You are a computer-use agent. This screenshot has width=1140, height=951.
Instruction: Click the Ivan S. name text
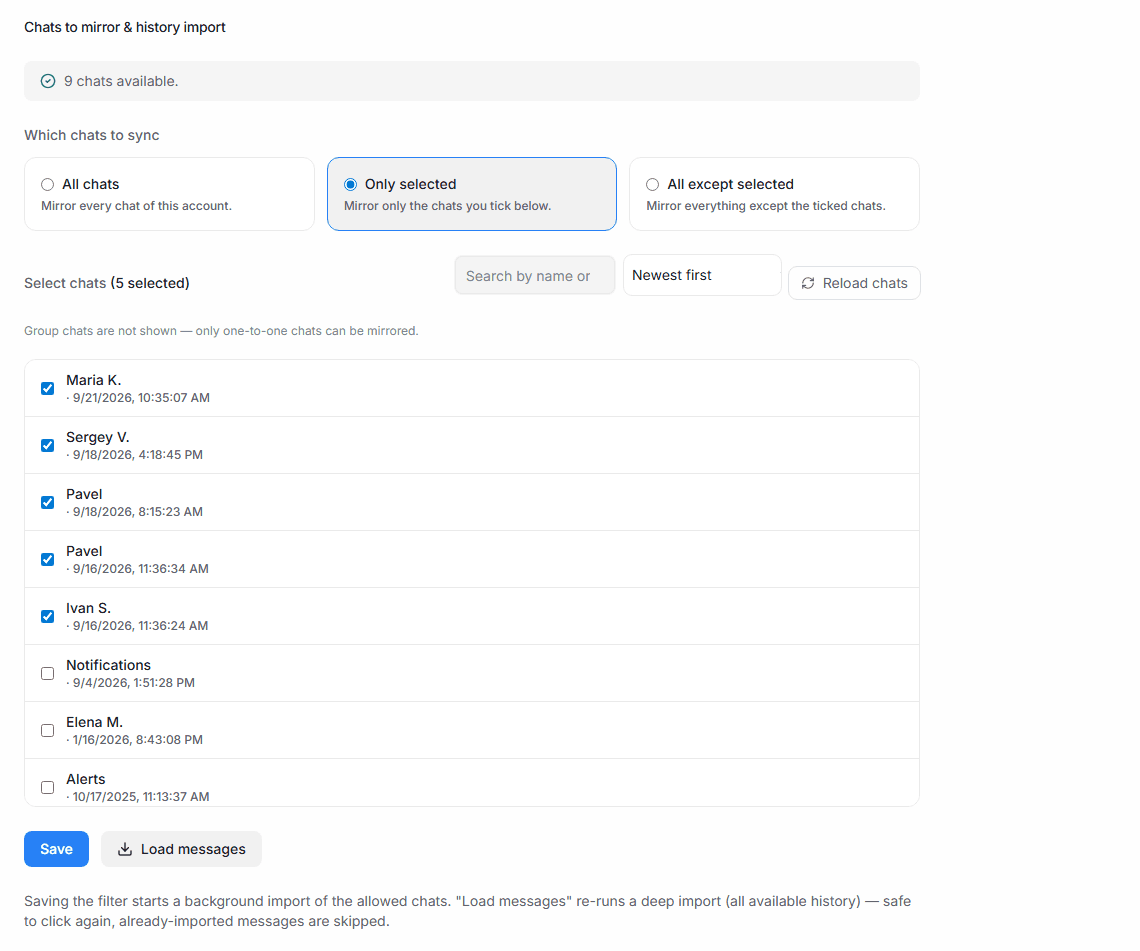click(x=89, y=609)
